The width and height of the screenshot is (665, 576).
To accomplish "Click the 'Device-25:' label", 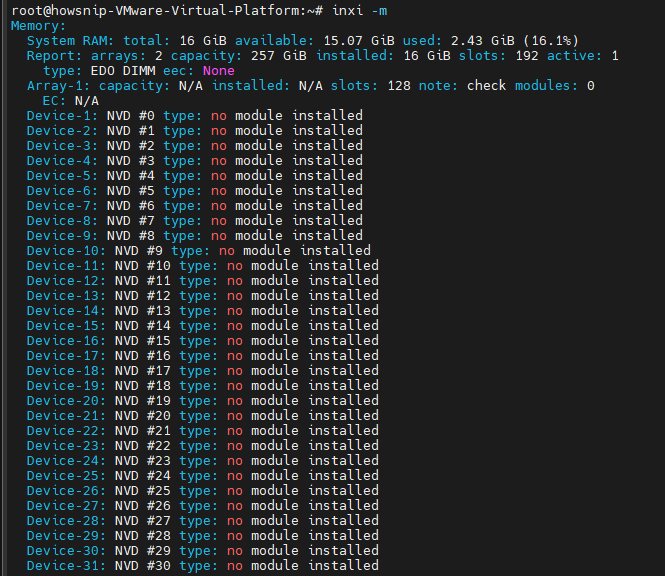I will pyautogui.click(x=67, y=475).
